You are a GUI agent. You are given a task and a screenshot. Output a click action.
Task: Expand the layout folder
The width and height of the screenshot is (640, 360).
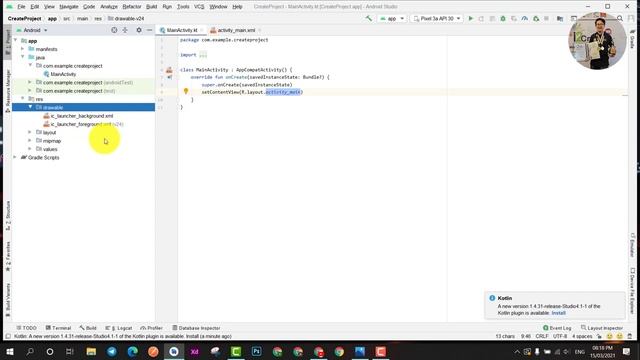click(30, 132)
